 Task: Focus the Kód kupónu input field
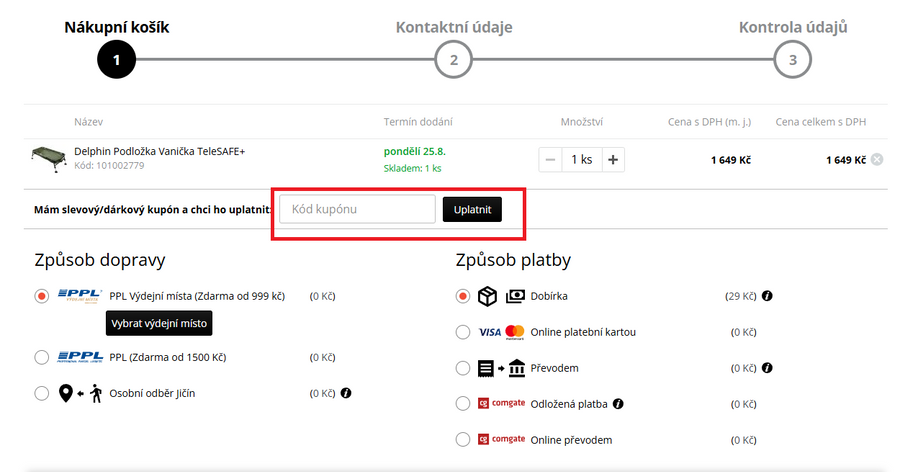pos(357,209)
